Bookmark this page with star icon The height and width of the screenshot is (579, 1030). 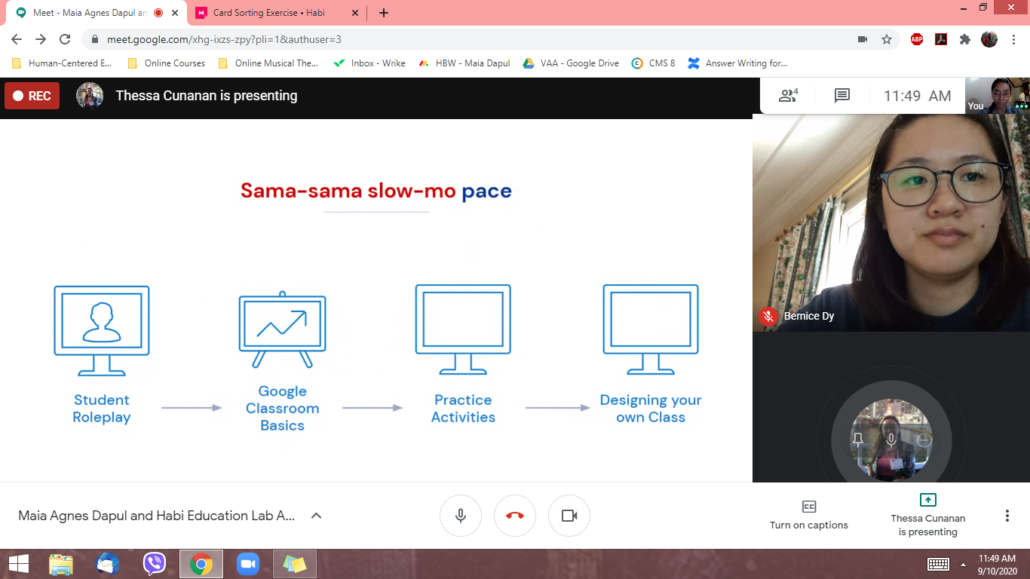(x=887, y=39)
